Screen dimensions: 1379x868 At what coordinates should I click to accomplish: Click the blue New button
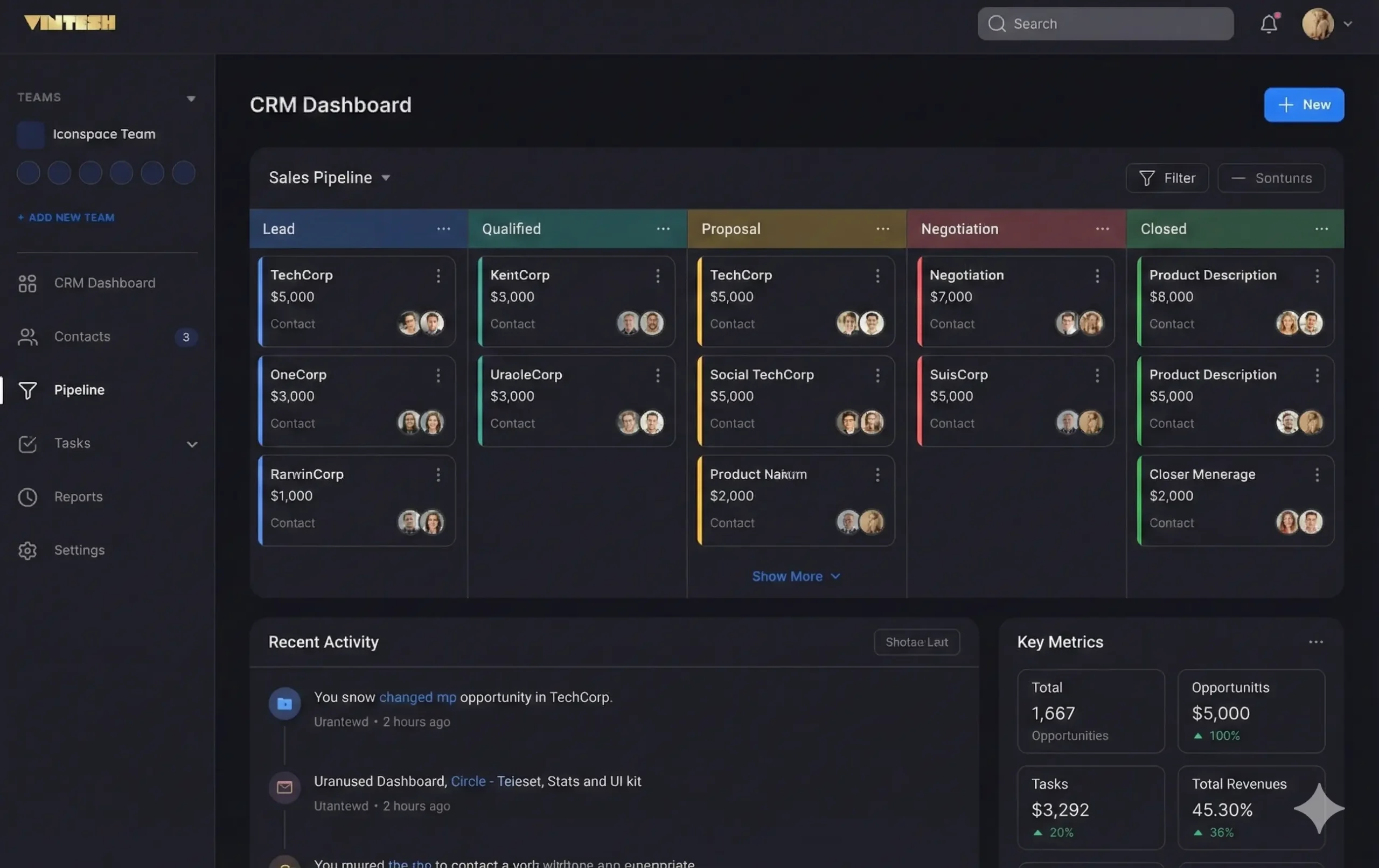point(1304,105)
